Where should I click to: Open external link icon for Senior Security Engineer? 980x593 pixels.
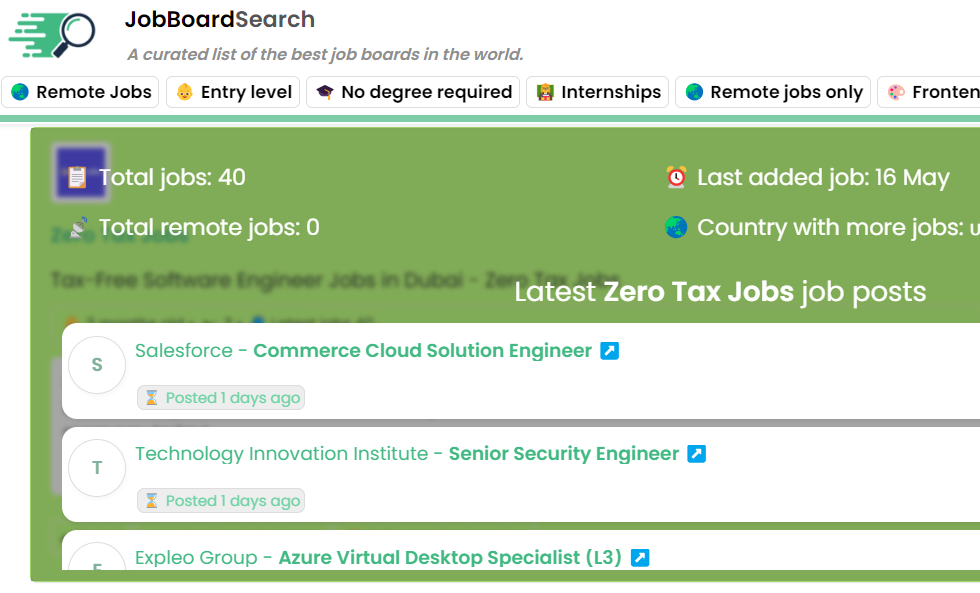(697, 454)
